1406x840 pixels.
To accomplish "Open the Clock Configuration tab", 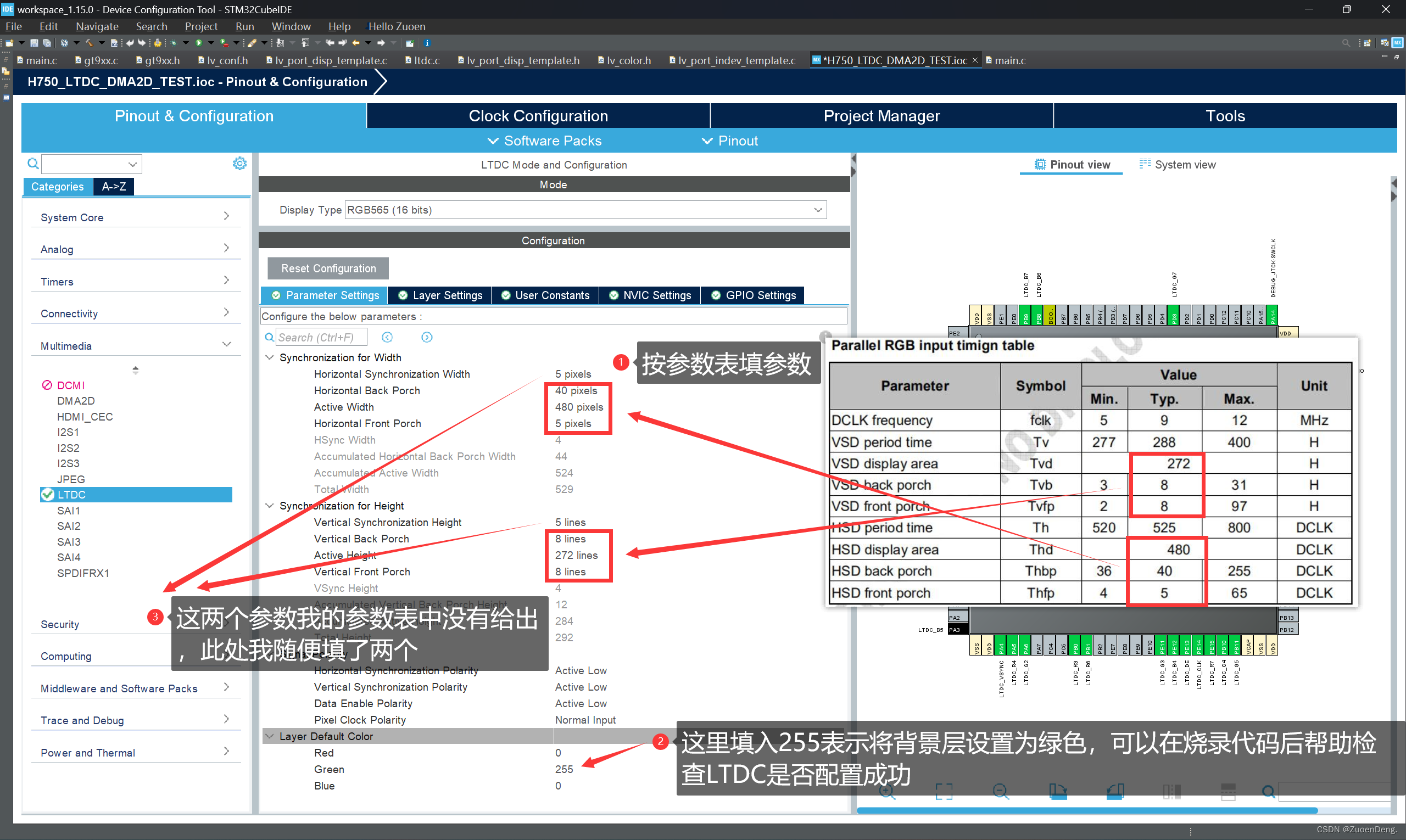I will coord(538,116).
